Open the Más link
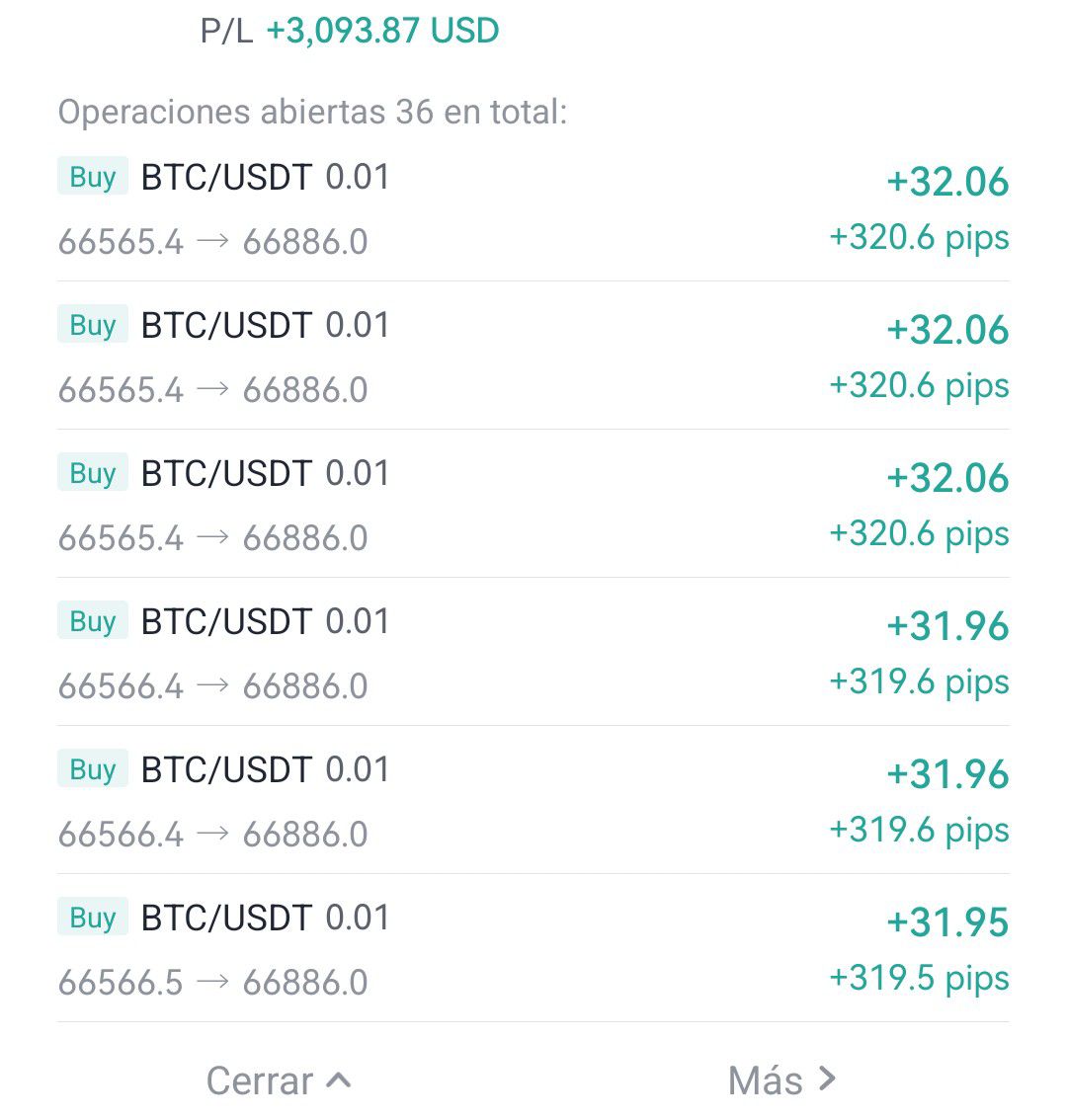 766,1080
